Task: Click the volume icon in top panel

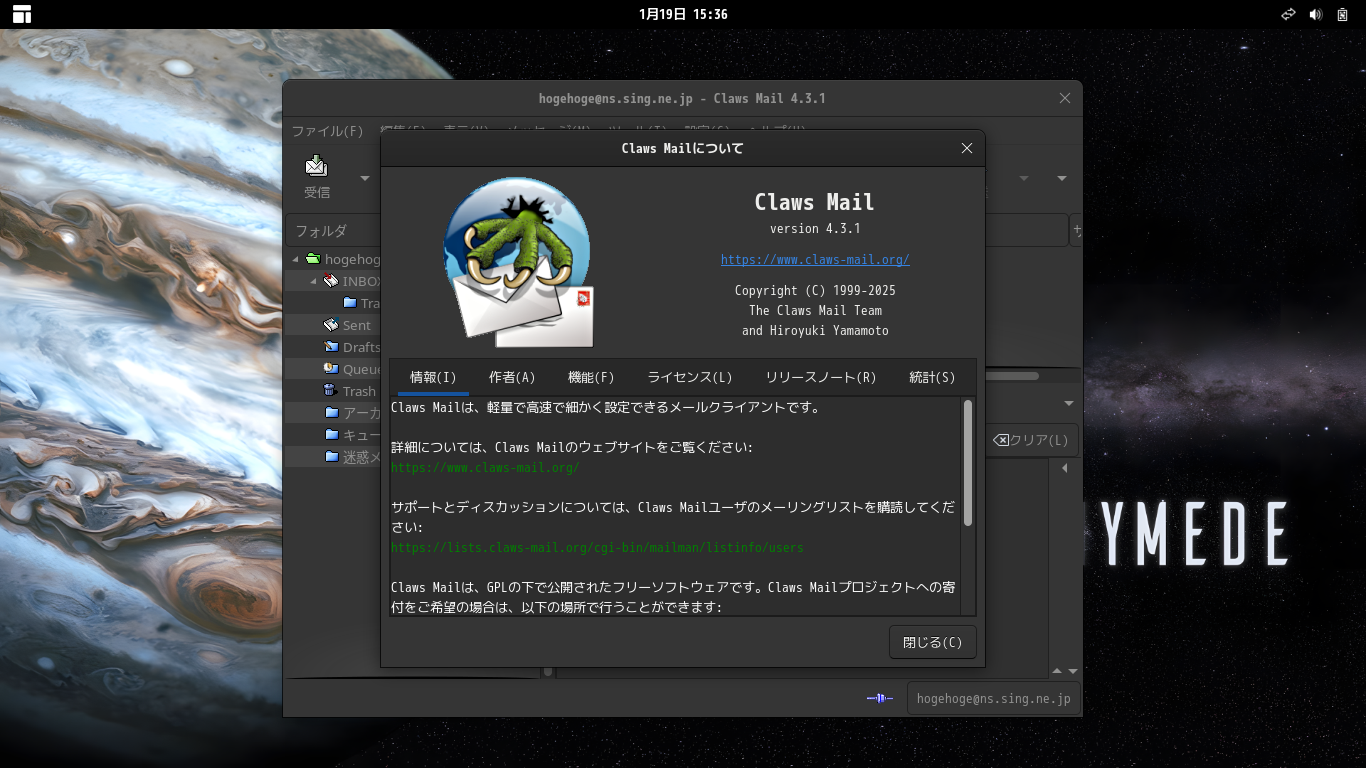Action: pyautogui.click(x=1315, y=14)
